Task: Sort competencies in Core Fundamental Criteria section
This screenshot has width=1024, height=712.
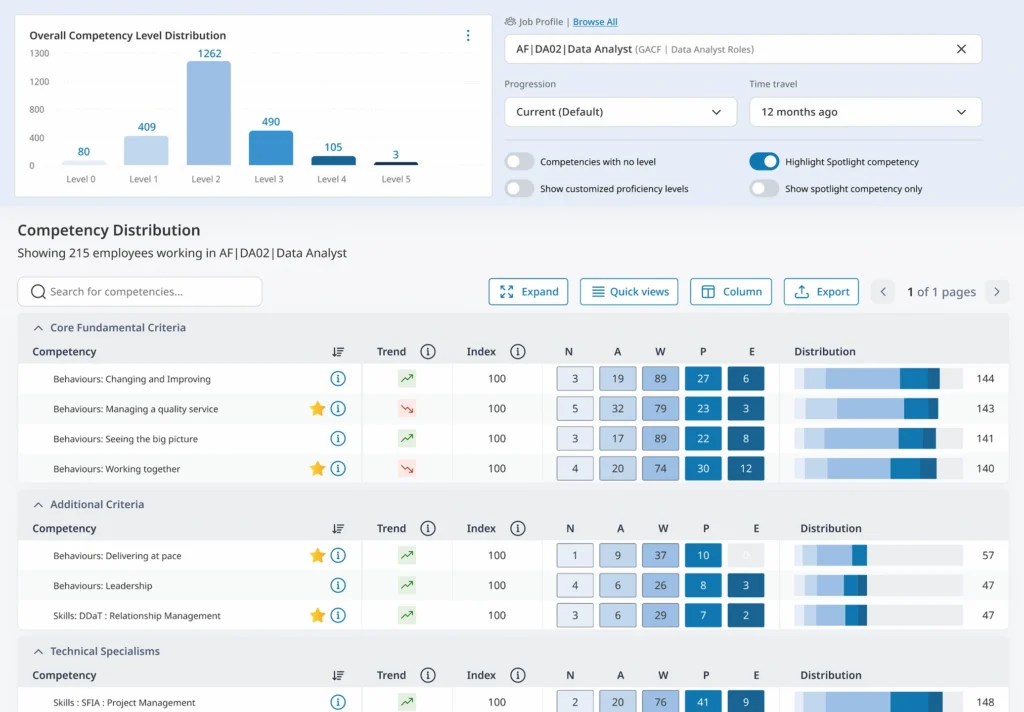Action: click(x=338, y=352)
